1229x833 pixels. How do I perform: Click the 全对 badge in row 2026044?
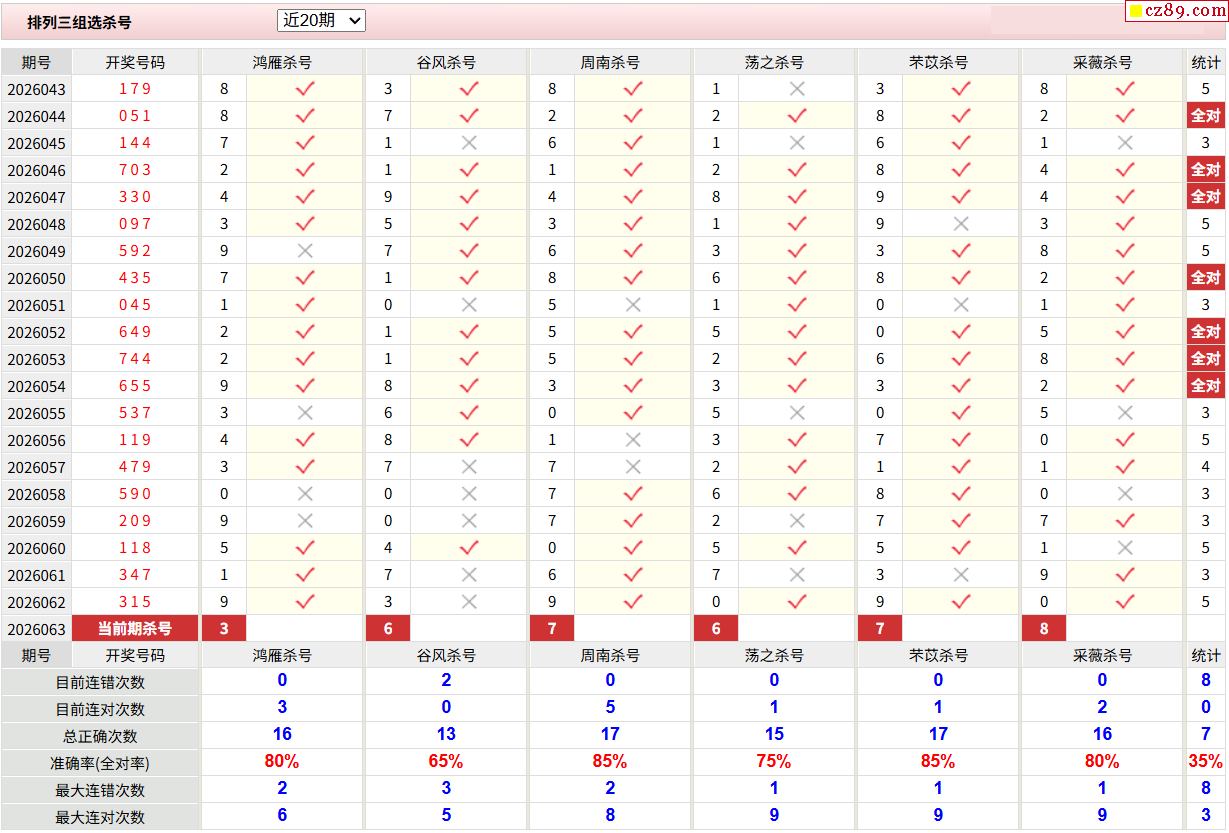coord(1205,116)
